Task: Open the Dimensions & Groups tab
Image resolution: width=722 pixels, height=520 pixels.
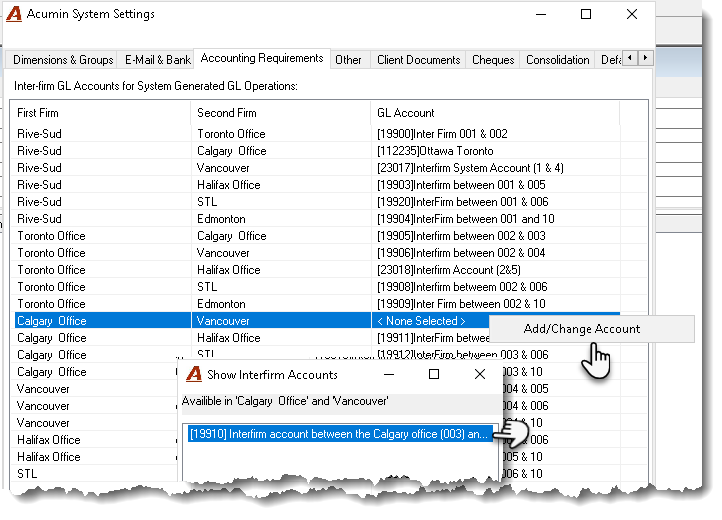Action: pyautogui.click(x=63, y=60)
